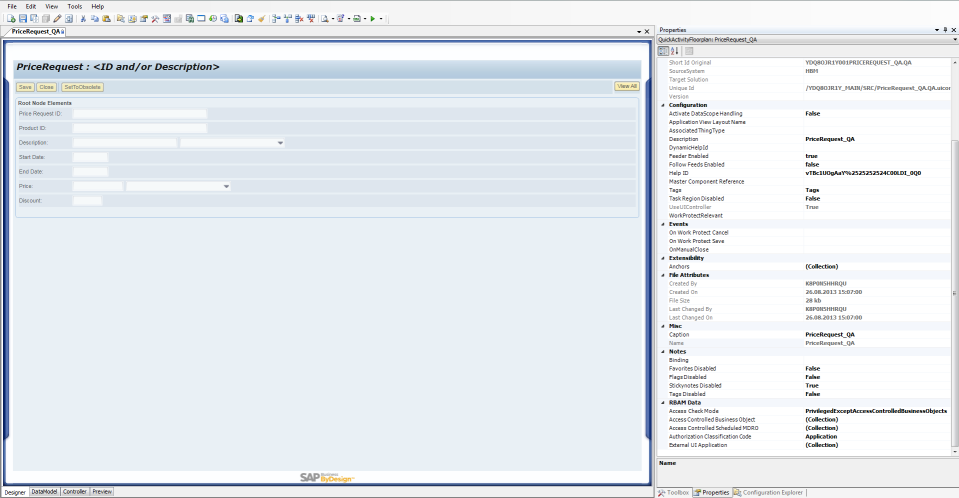
Task: Click the End Date input field
Action: tap(90, 172)
